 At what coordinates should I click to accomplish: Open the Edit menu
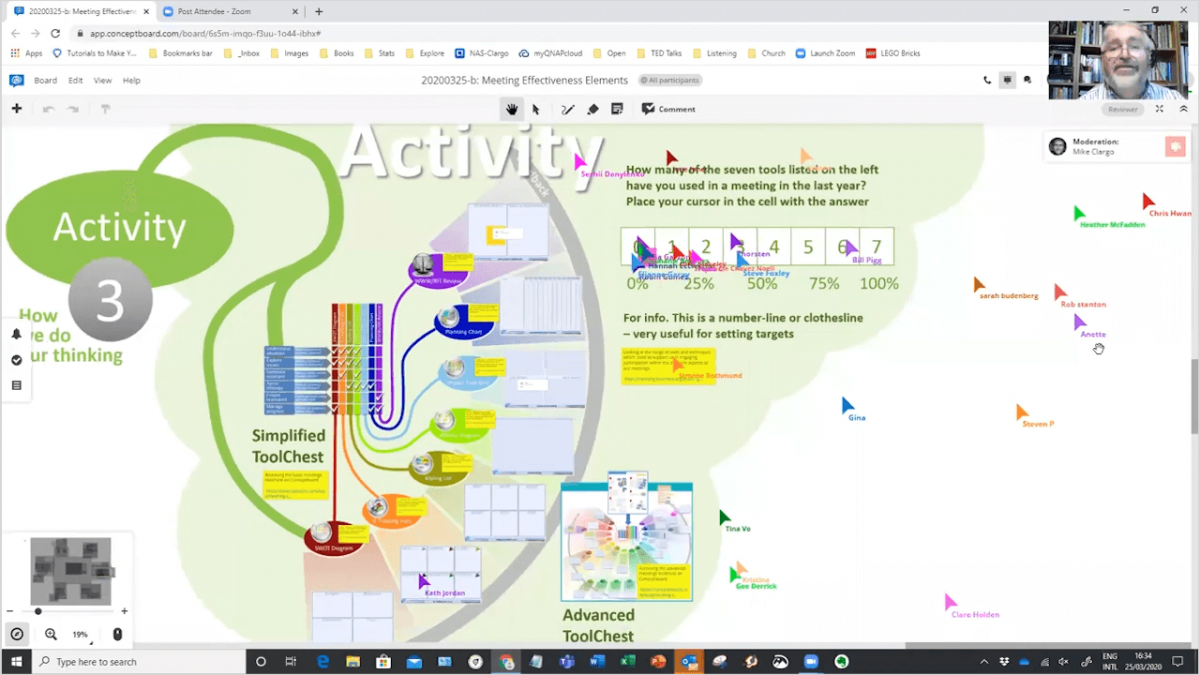[76, 80]
